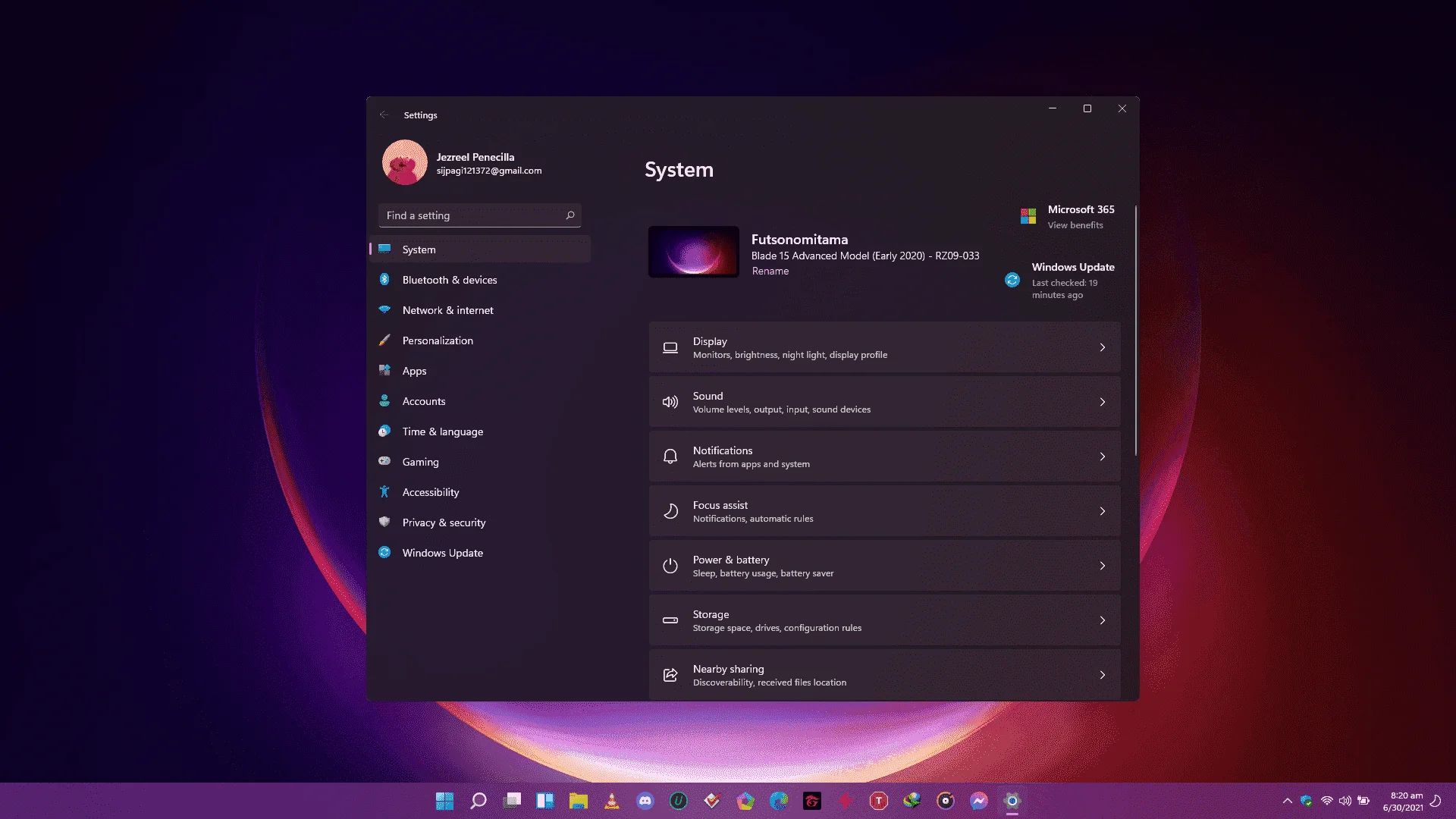Open Storage settings row title
1456x819 pixels.
click(711, 614)
